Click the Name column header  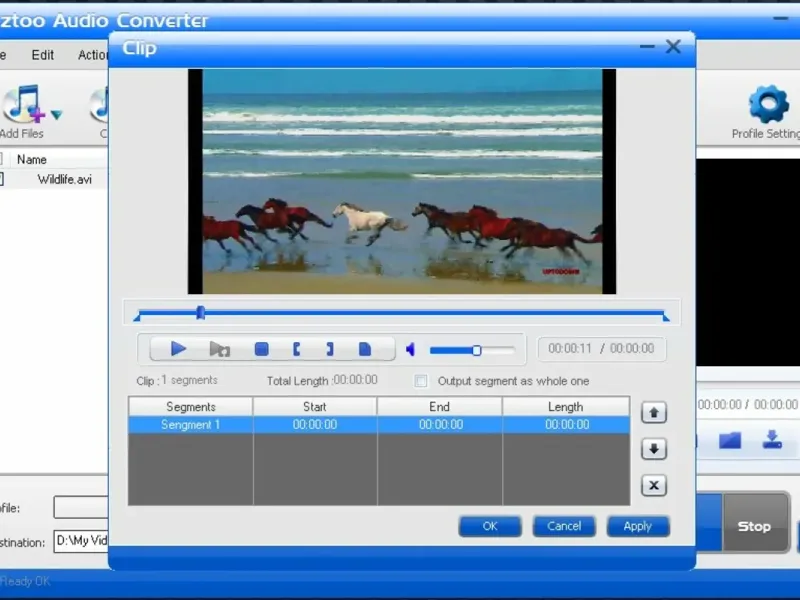(32, 160)
